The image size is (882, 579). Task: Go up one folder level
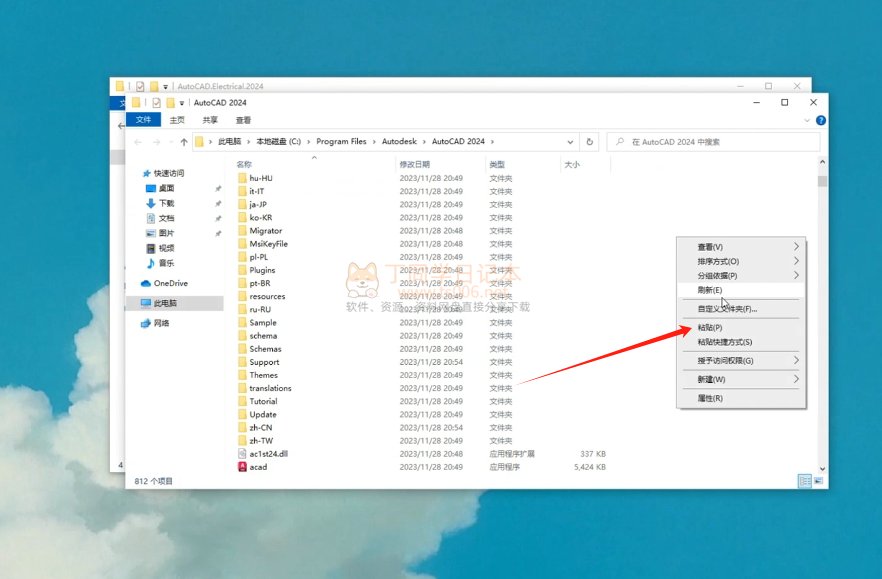pyautogui.click(x=184, y=142)
